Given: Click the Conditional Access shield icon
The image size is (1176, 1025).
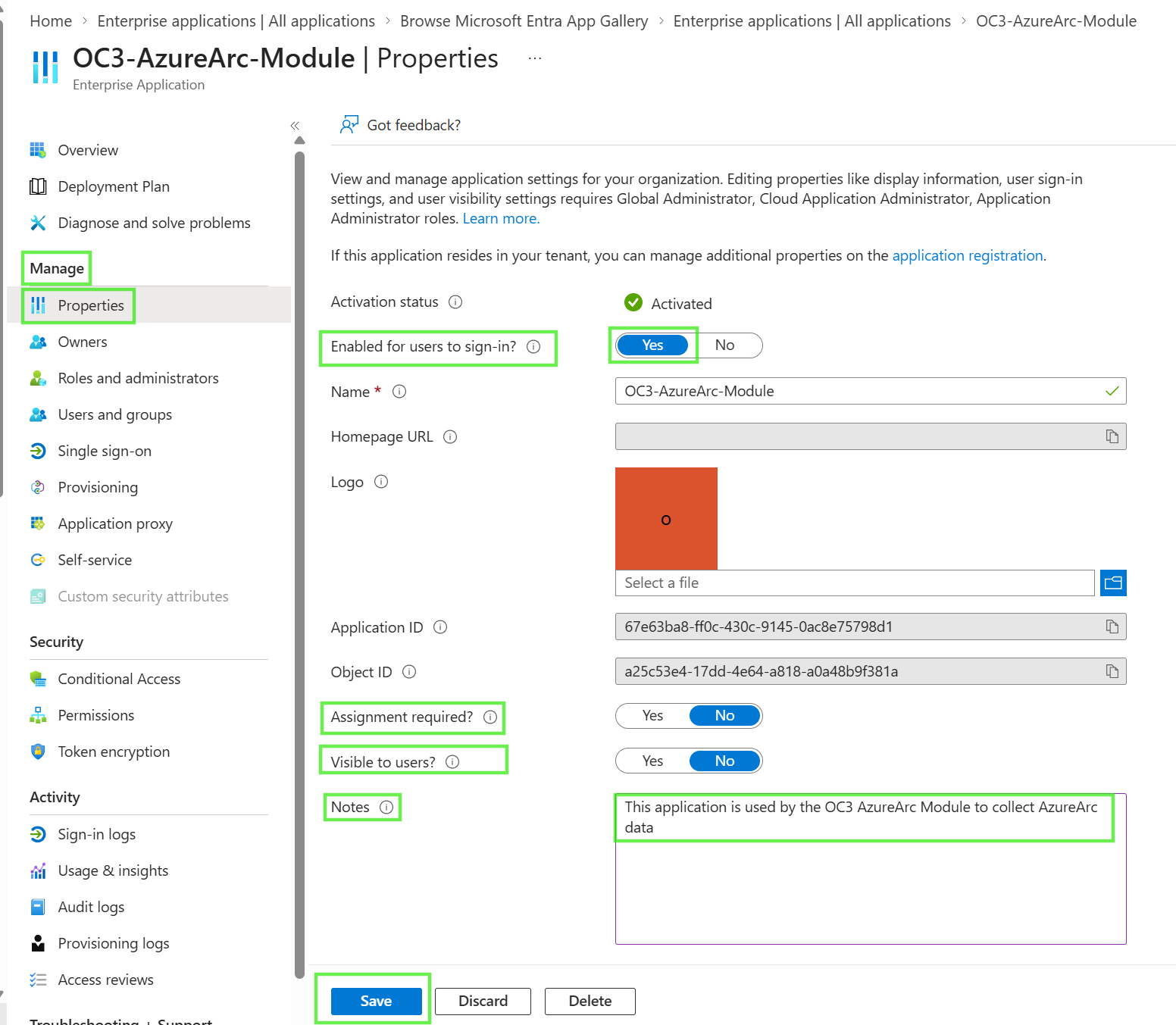Looking at the screenshot, I should pos(38,679).
